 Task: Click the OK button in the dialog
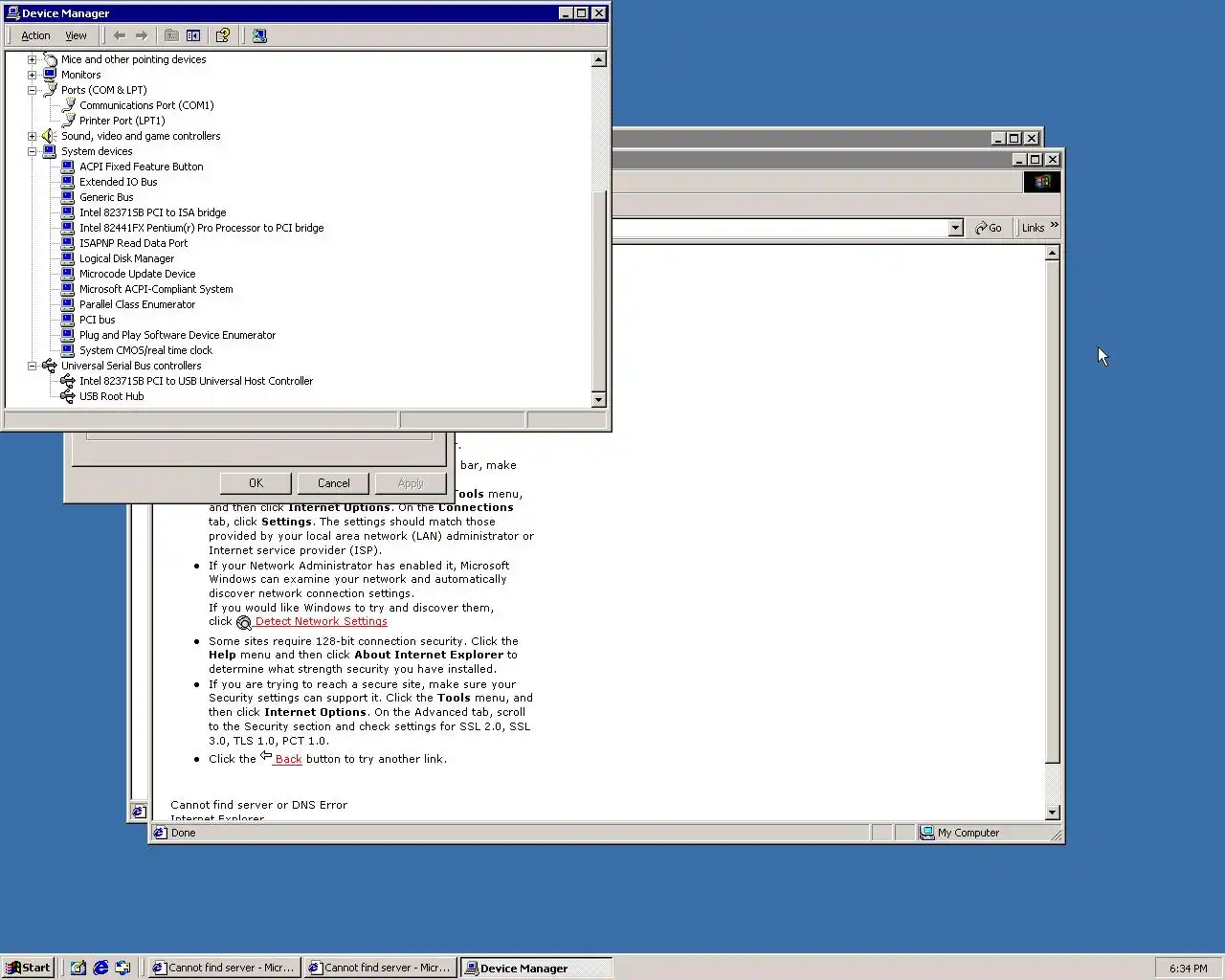pos(256,483)
